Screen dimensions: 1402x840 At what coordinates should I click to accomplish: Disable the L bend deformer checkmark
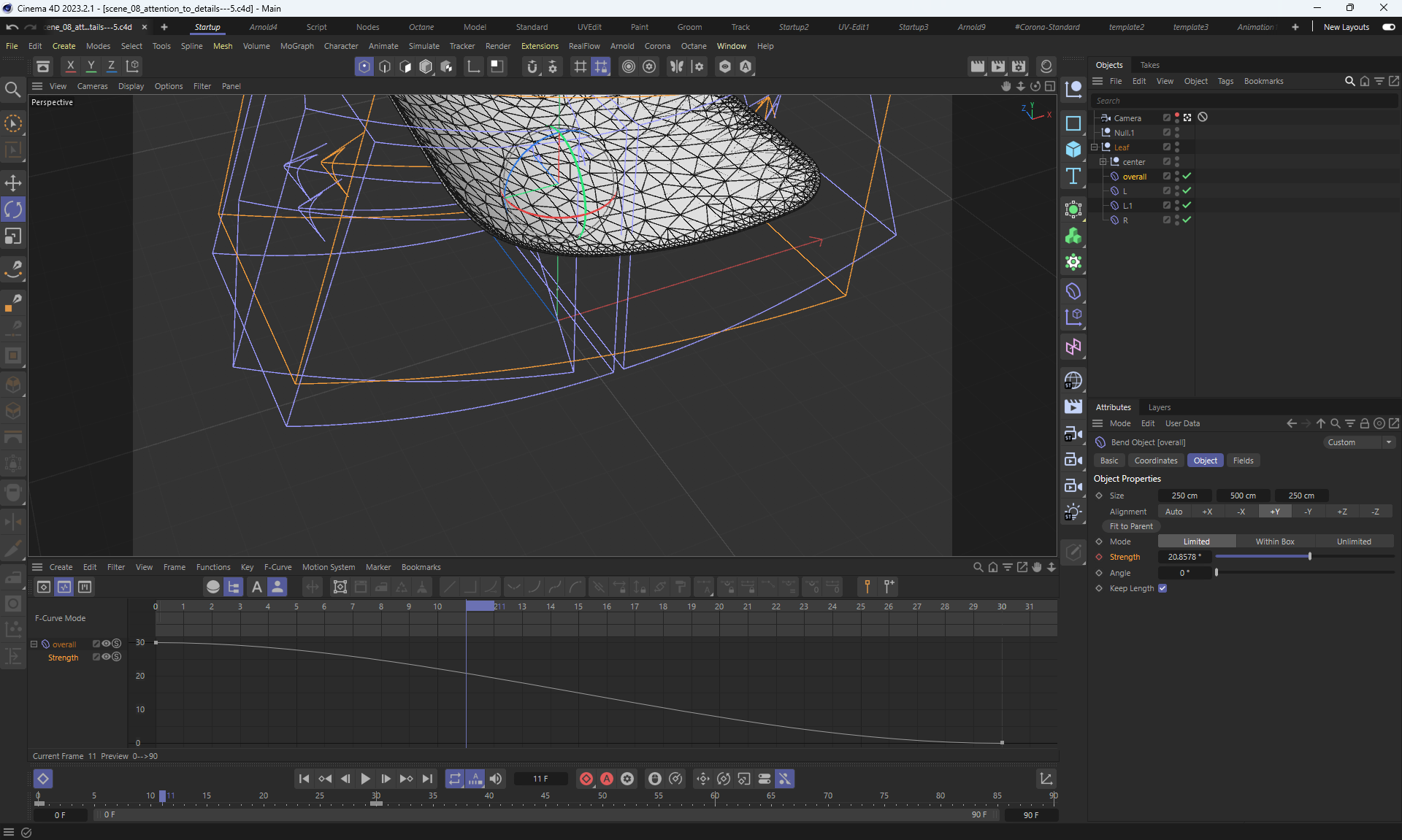click(x=1187, y=190)
